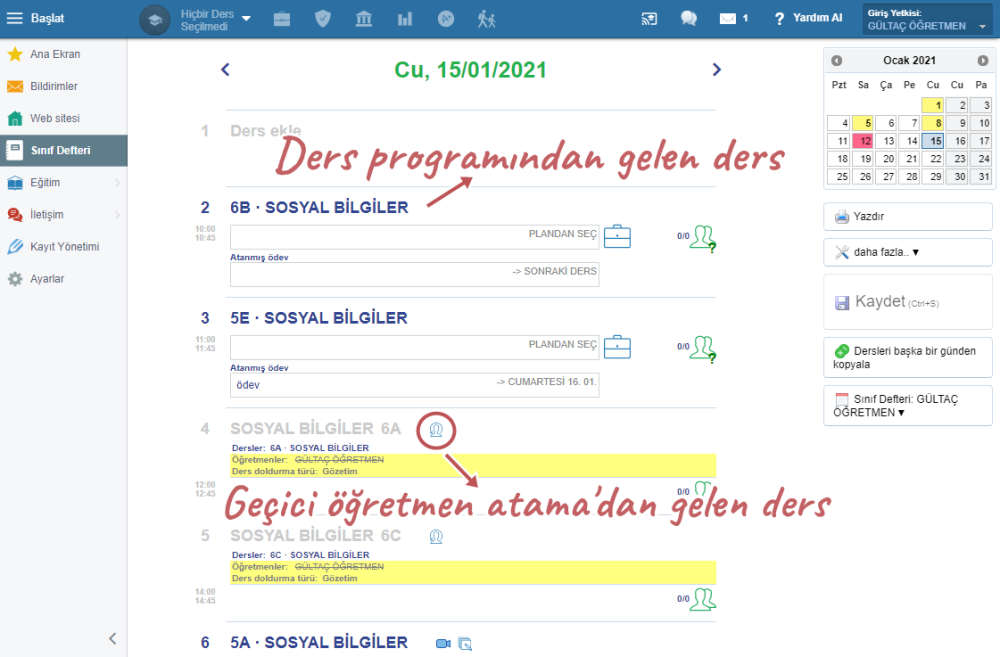Click the round clock icon in toolbar

[446, 19]
